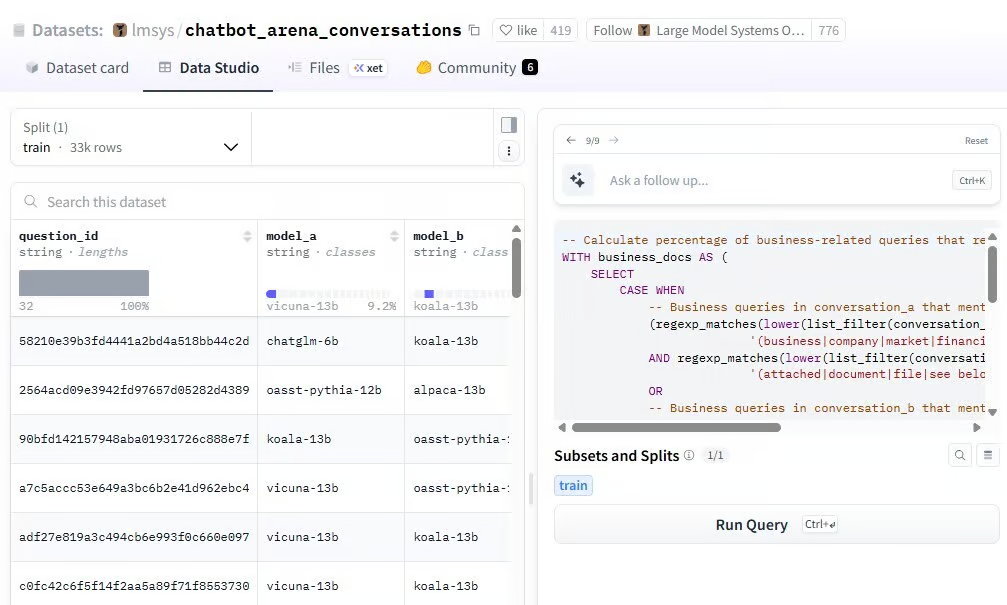Screen dimensions: 1007x605
Task: Click the info icon next to Subsets and Splits
Action: tap(689, 456)
